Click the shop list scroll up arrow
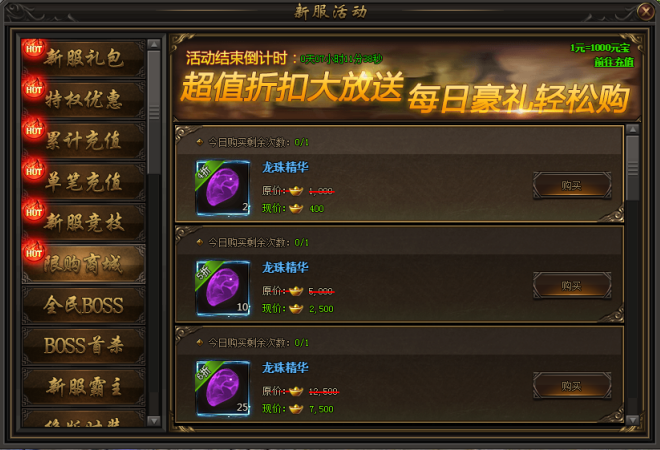Screen dimensions: 660x450 633,129
